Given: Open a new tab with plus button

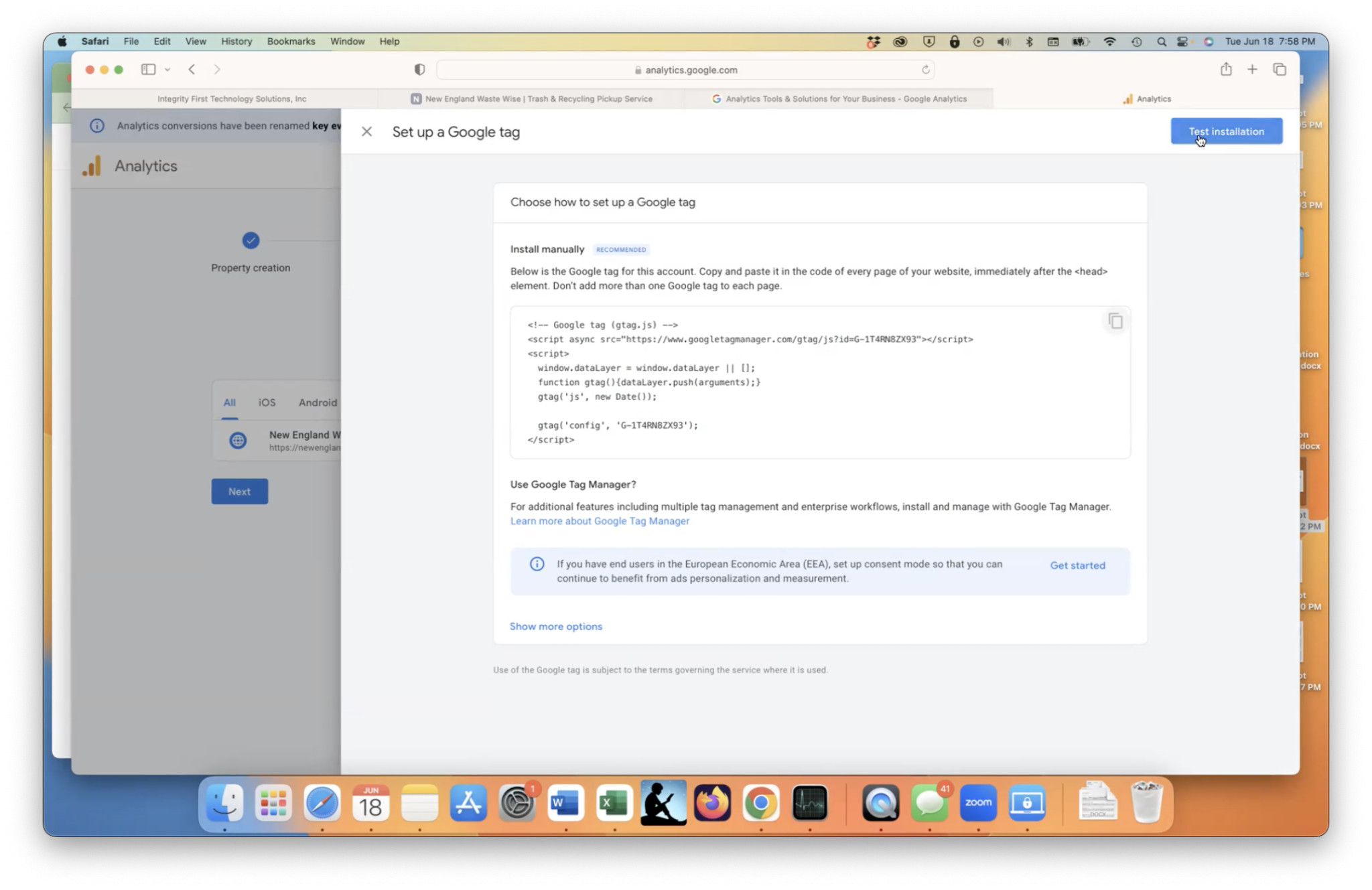Looking at the screenshot, I should [1251, 69].
